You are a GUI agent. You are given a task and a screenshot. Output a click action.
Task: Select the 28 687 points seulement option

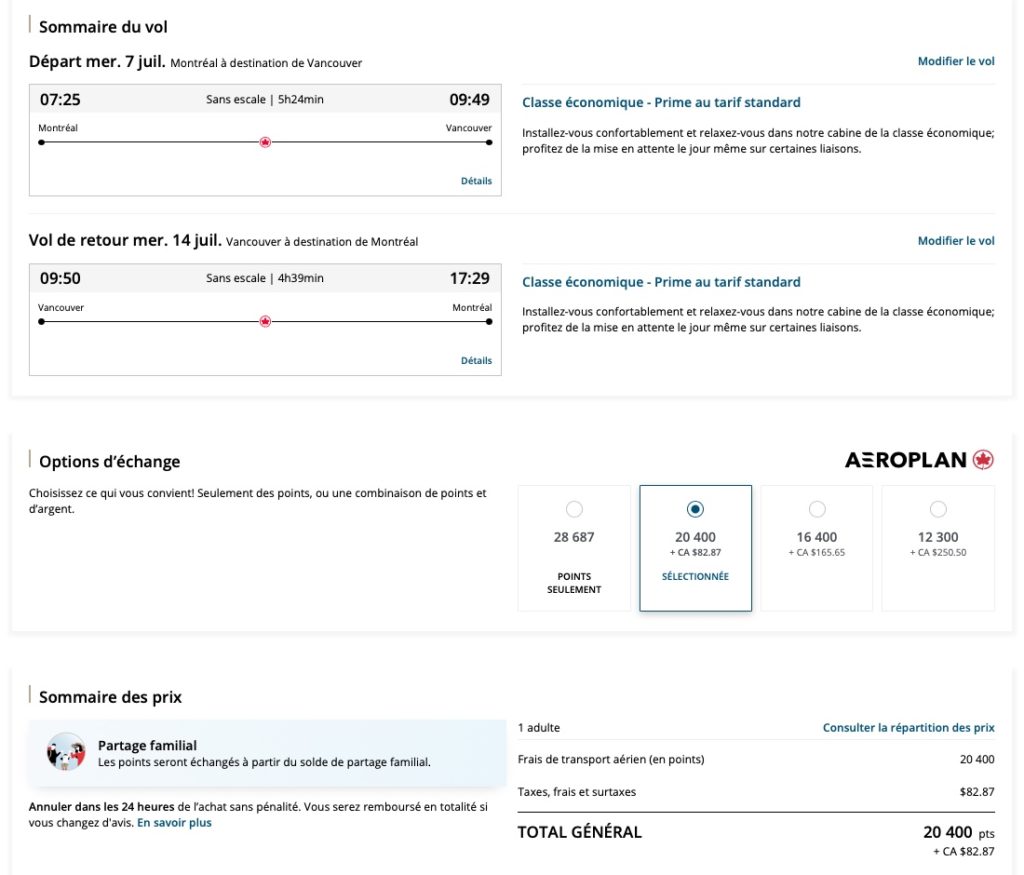574,508
